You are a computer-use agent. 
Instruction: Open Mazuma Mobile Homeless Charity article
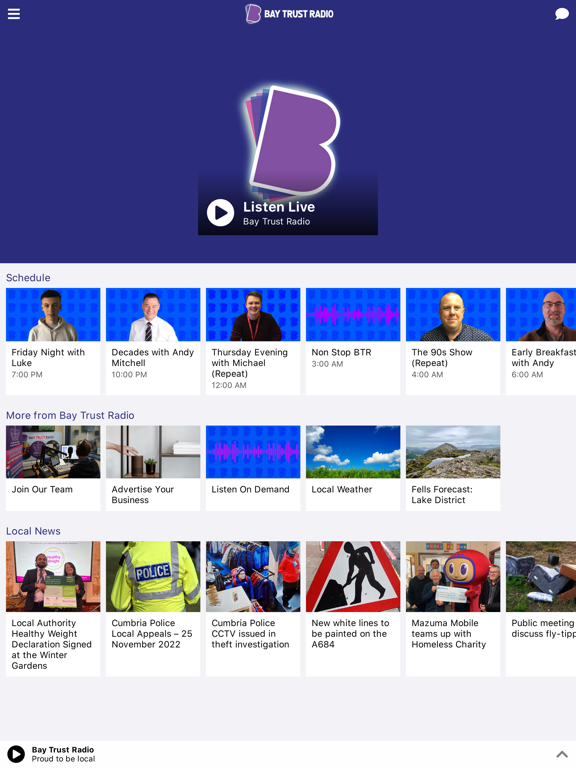click(x=453, y=608)
